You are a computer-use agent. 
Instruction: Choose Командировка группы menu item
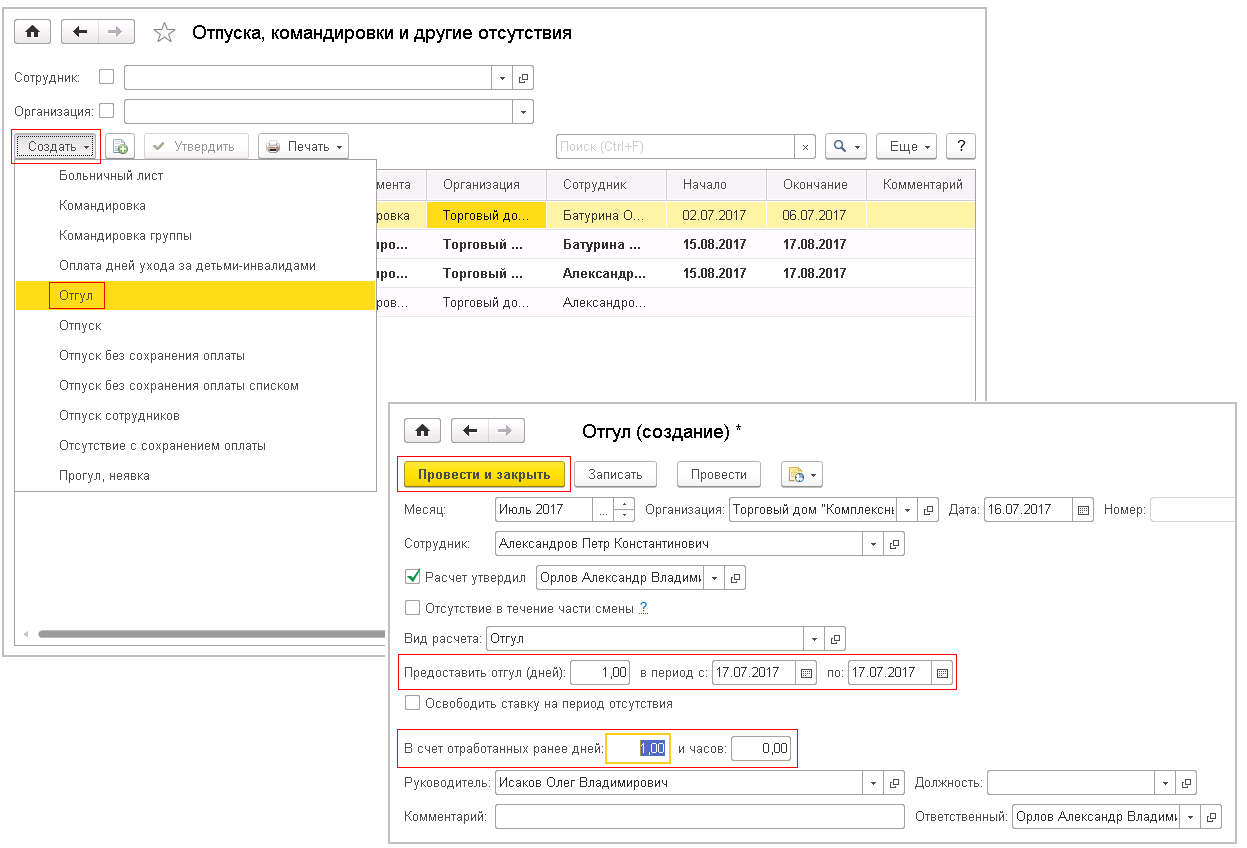coord(196,235)
